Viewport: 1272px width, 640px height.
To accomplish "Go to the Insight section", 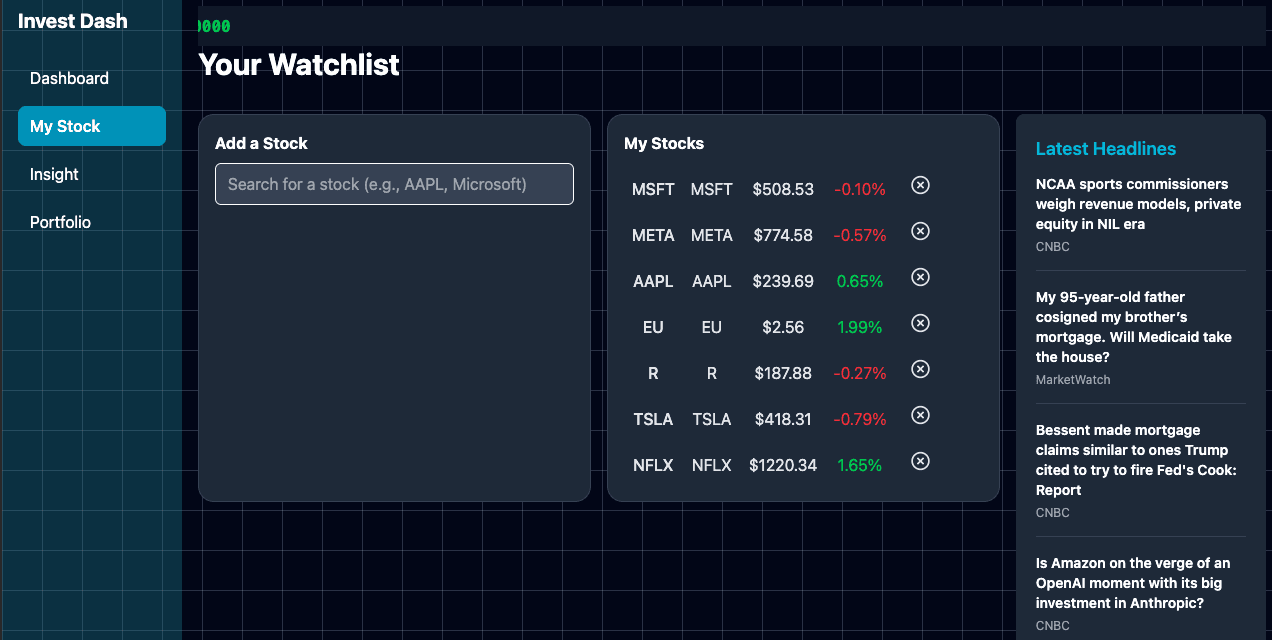I will 92,174.
